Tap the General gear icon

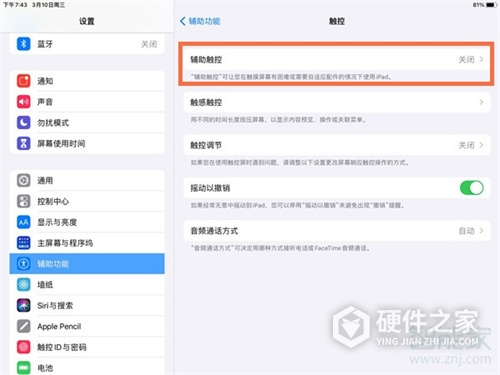(23, 180)
